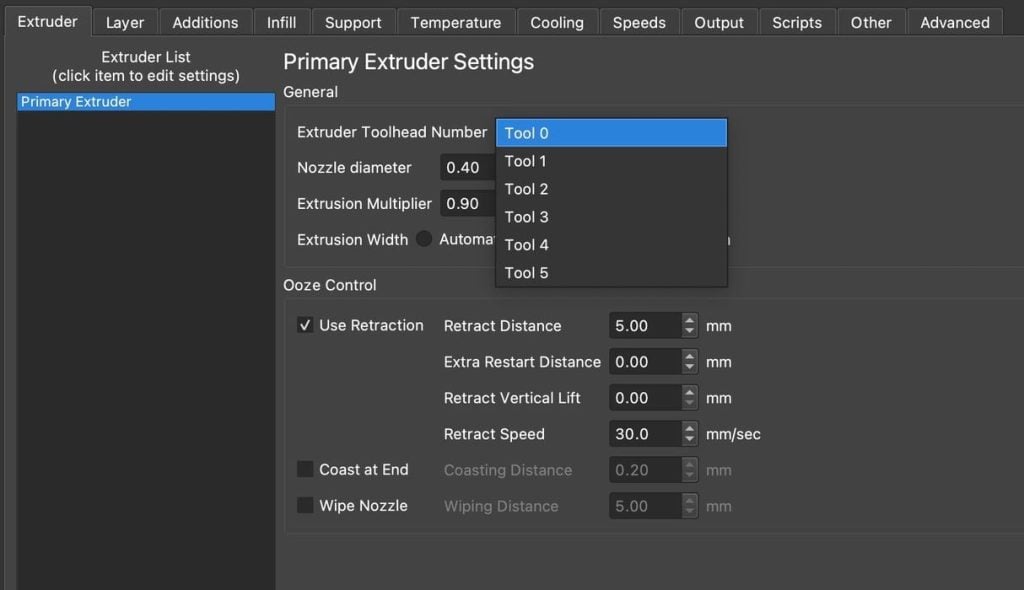Pick Tool 5 from the dropdown
Screen dimensions: 1024x590
610,273
